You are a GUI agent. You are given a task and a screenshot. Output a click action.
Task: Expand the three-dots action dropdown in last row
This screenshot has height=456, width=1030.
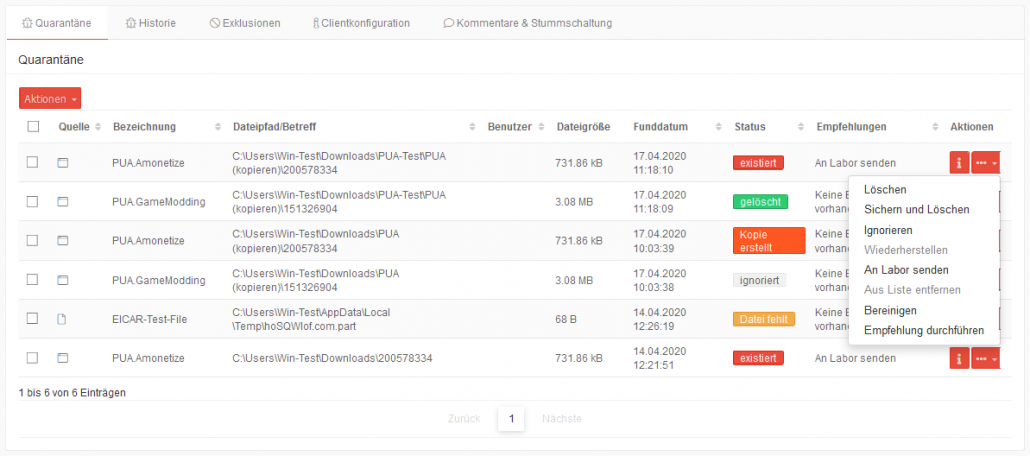[985, 358]
